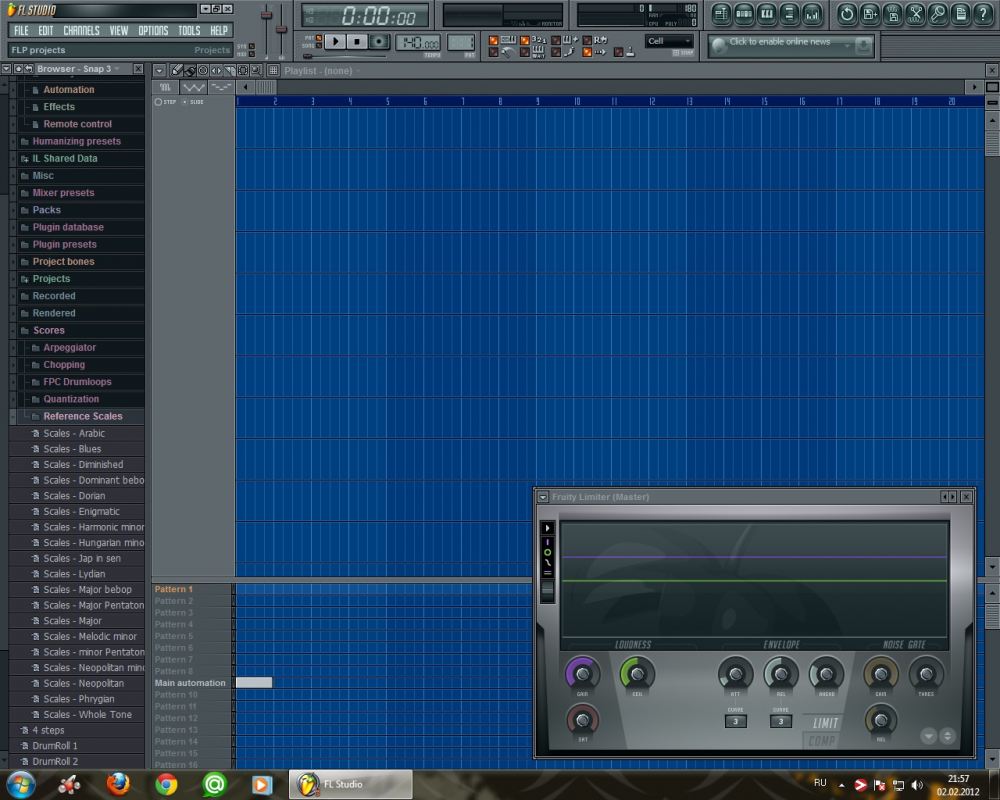This screenshot has height=800, width=1000.
Task: Click to enable online news
Action: click(780, 41)
